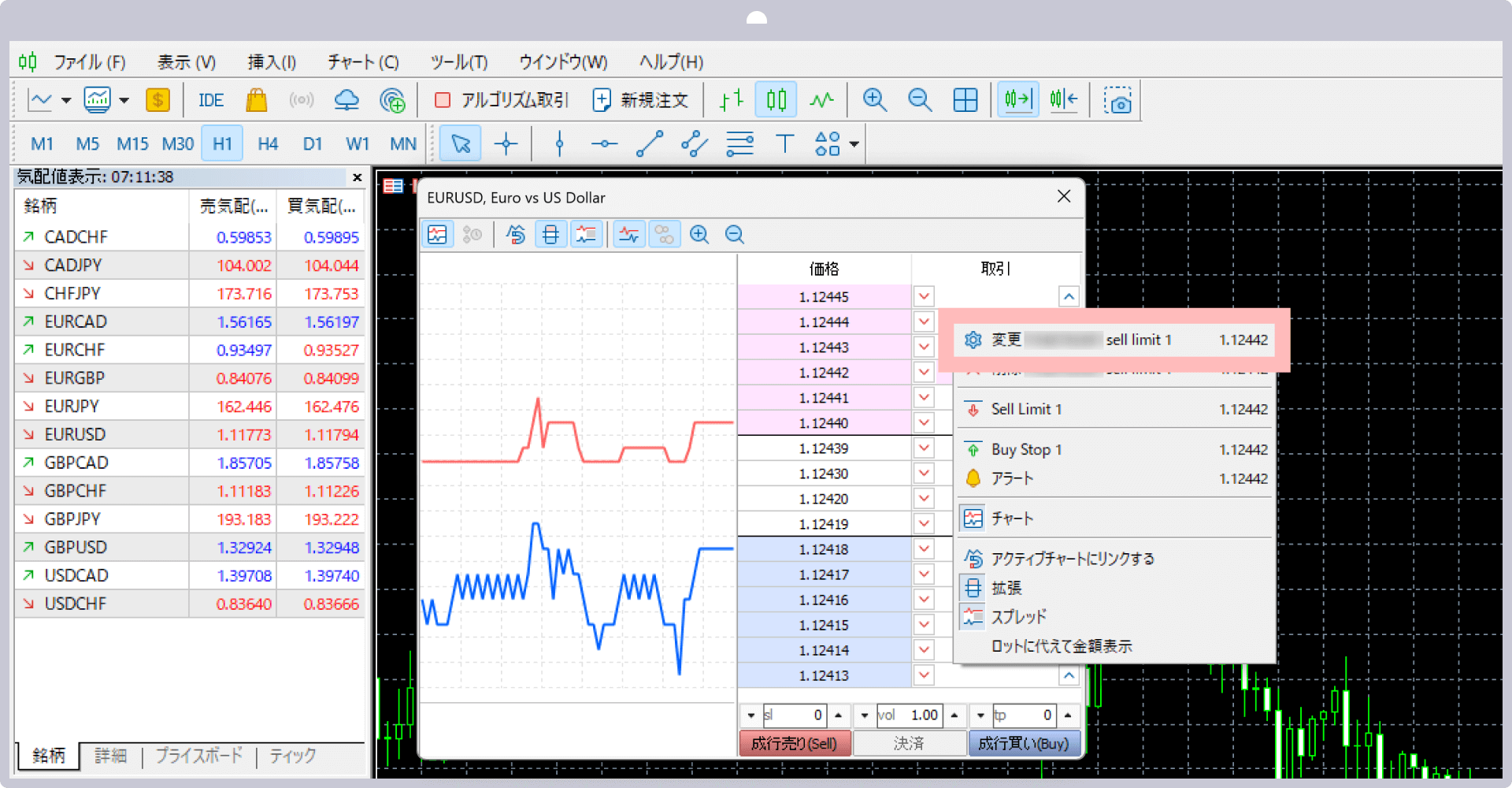This screenshot has width=1512, height=788.
Task: Toggle algorithmic trading (アルゴリズム取引)
Action: click(502, 101)
